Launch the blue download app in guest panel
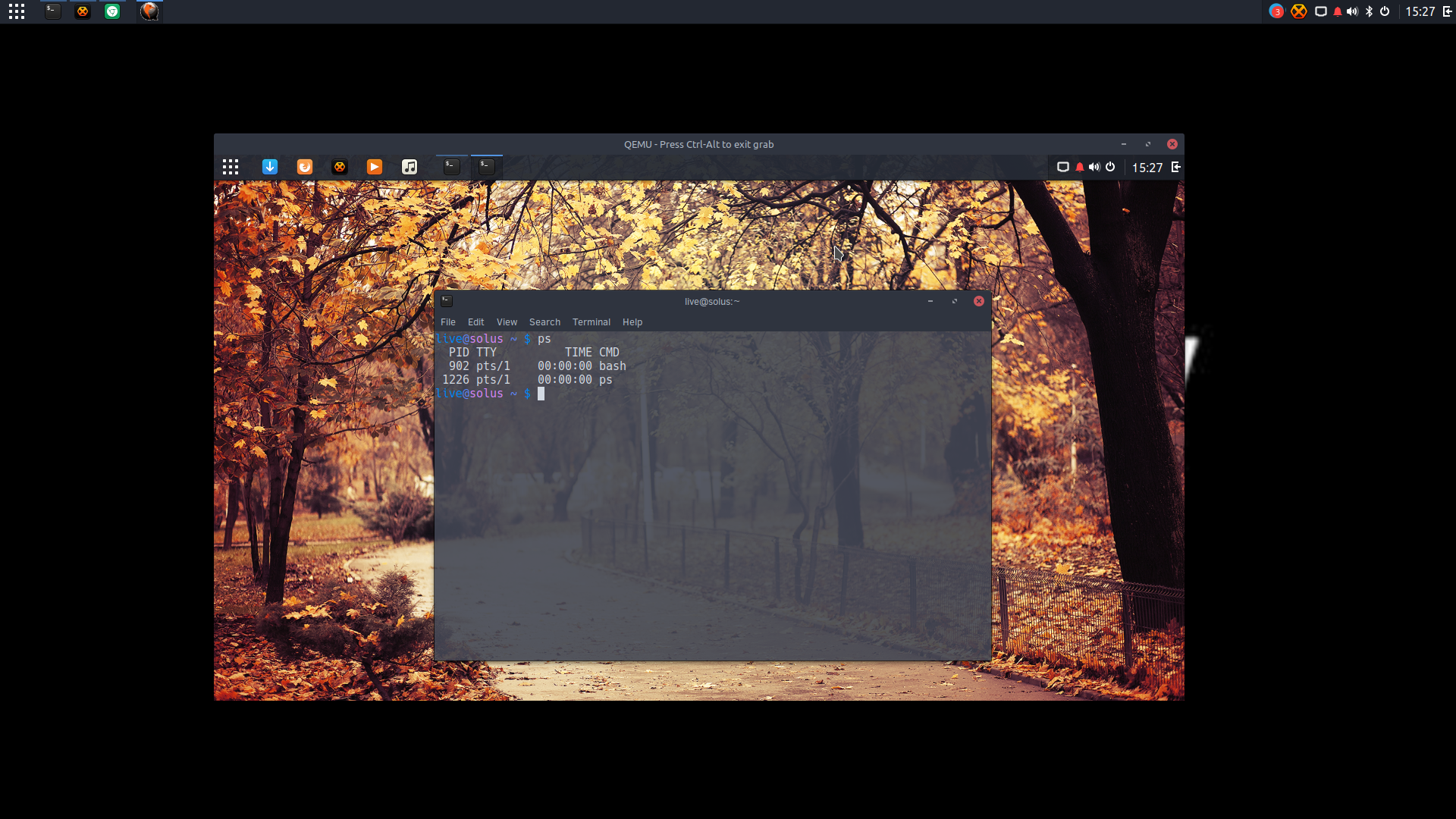The width and height of the screenshot is (1456, 819). tap(270, 167)
